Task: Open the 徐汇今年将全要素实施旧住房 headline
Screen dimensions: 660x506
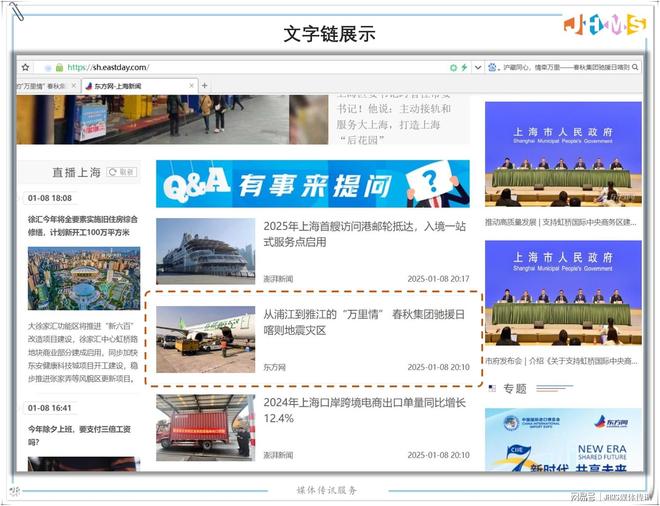Action: click(82, 226)
